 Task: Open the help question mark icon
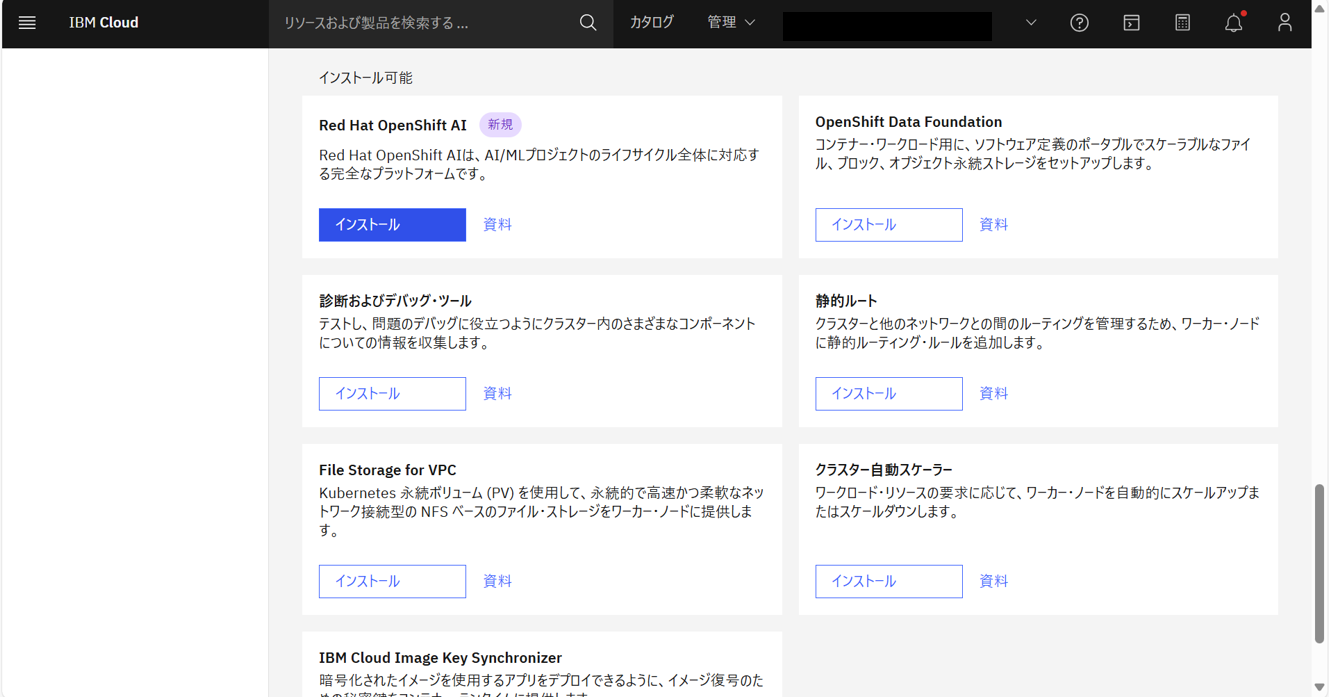click(x=1079, y=22)
